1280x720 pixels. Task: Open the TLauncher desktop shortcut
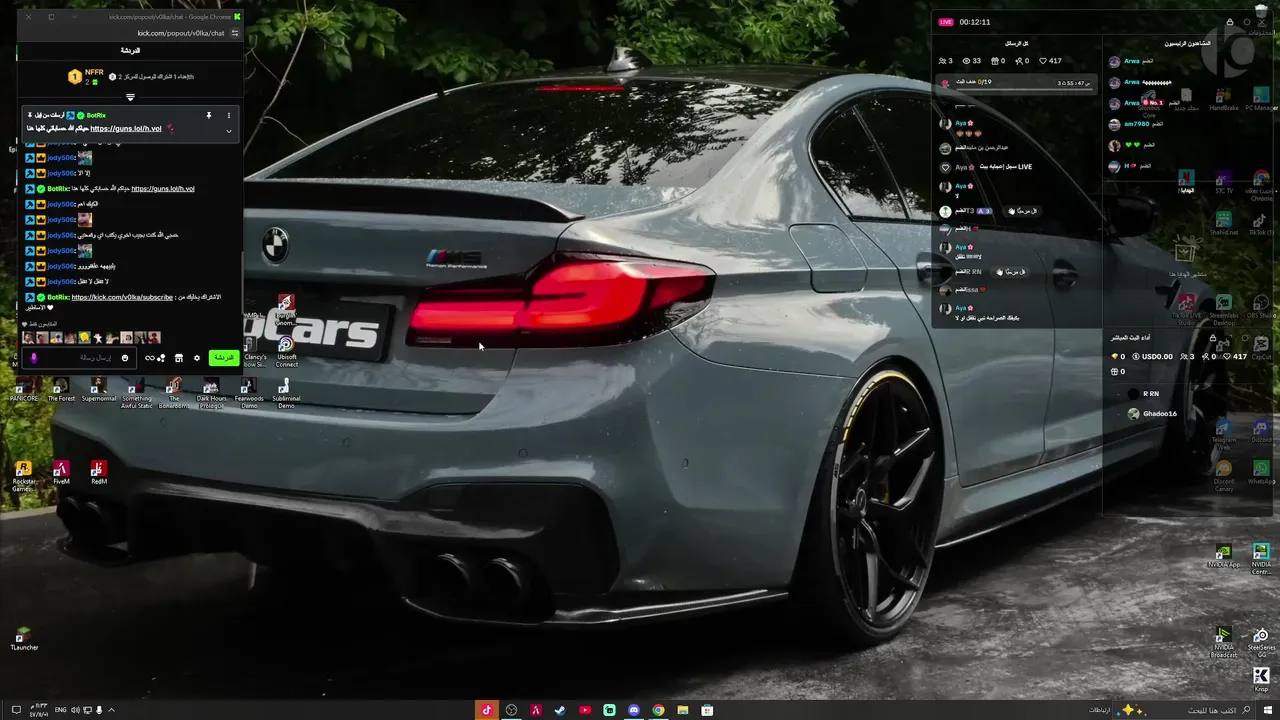coord(24,639)
